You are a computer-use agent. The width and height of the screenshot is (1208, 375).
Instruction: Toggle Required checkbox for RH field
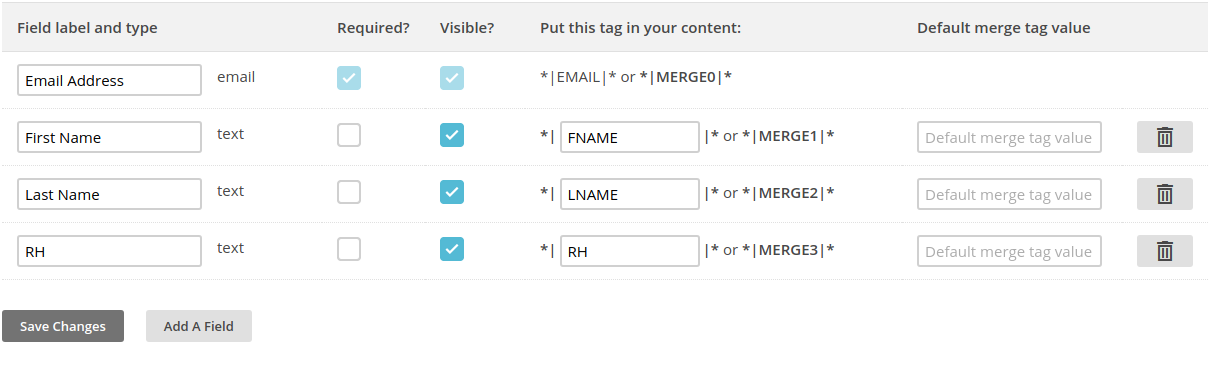tap(349, 249)
